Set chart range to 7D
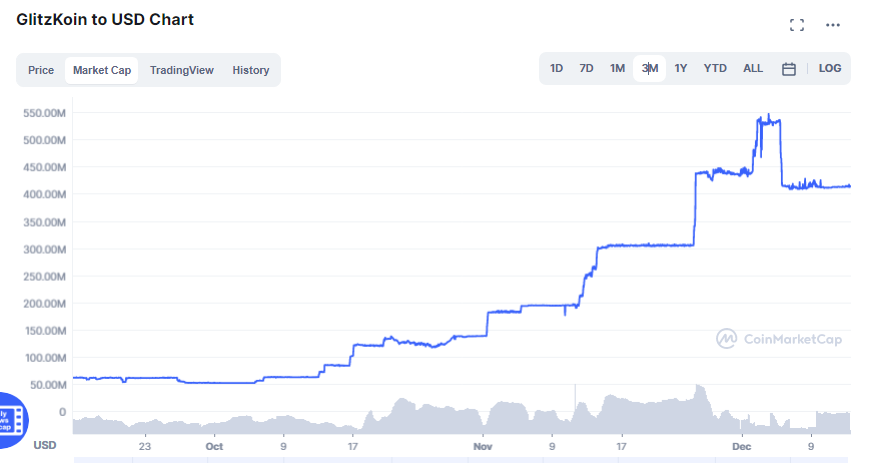Screen dimensions: 870x463 click(x=586, y=69)
